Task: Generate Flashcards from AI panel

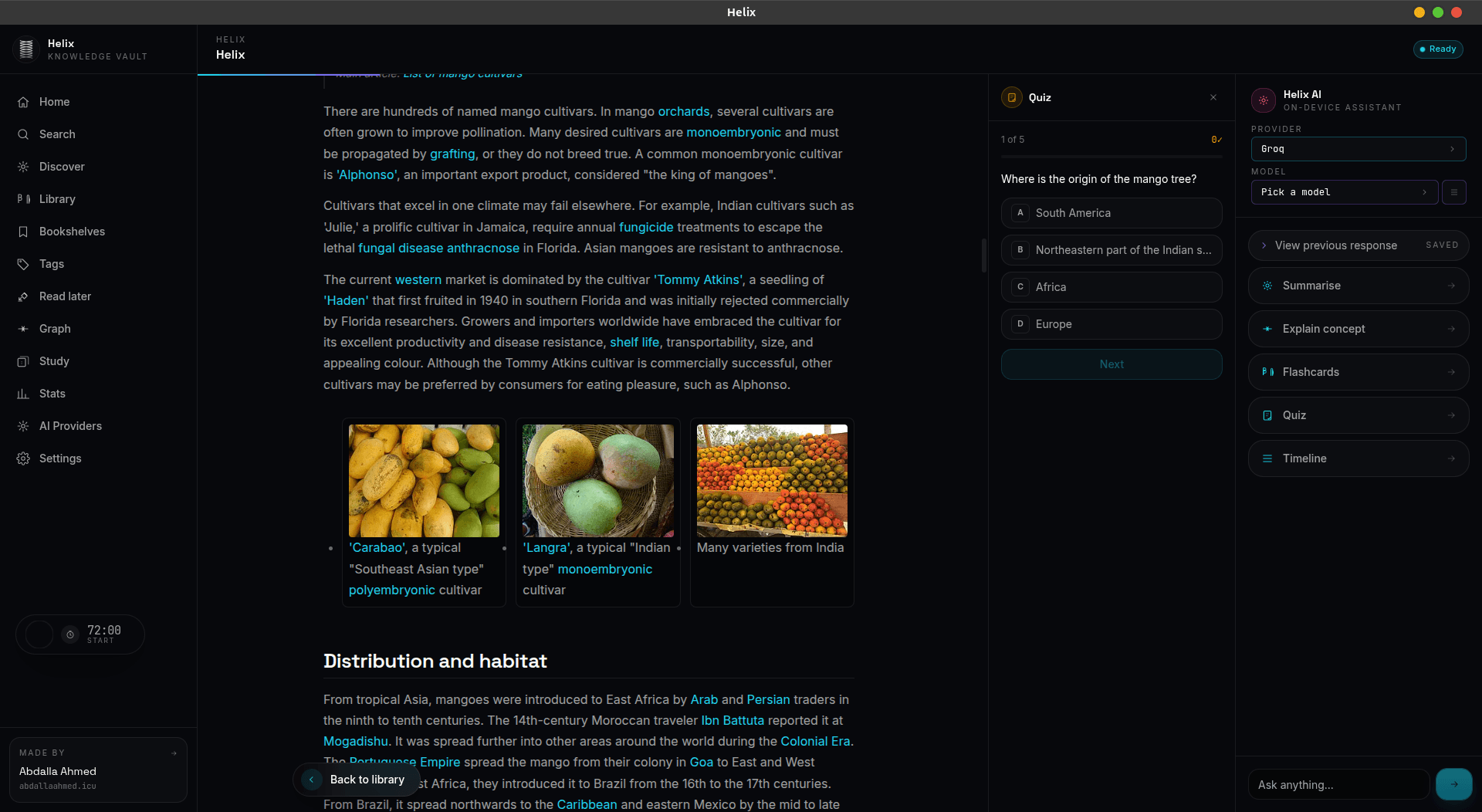Action: [1358, 372]
